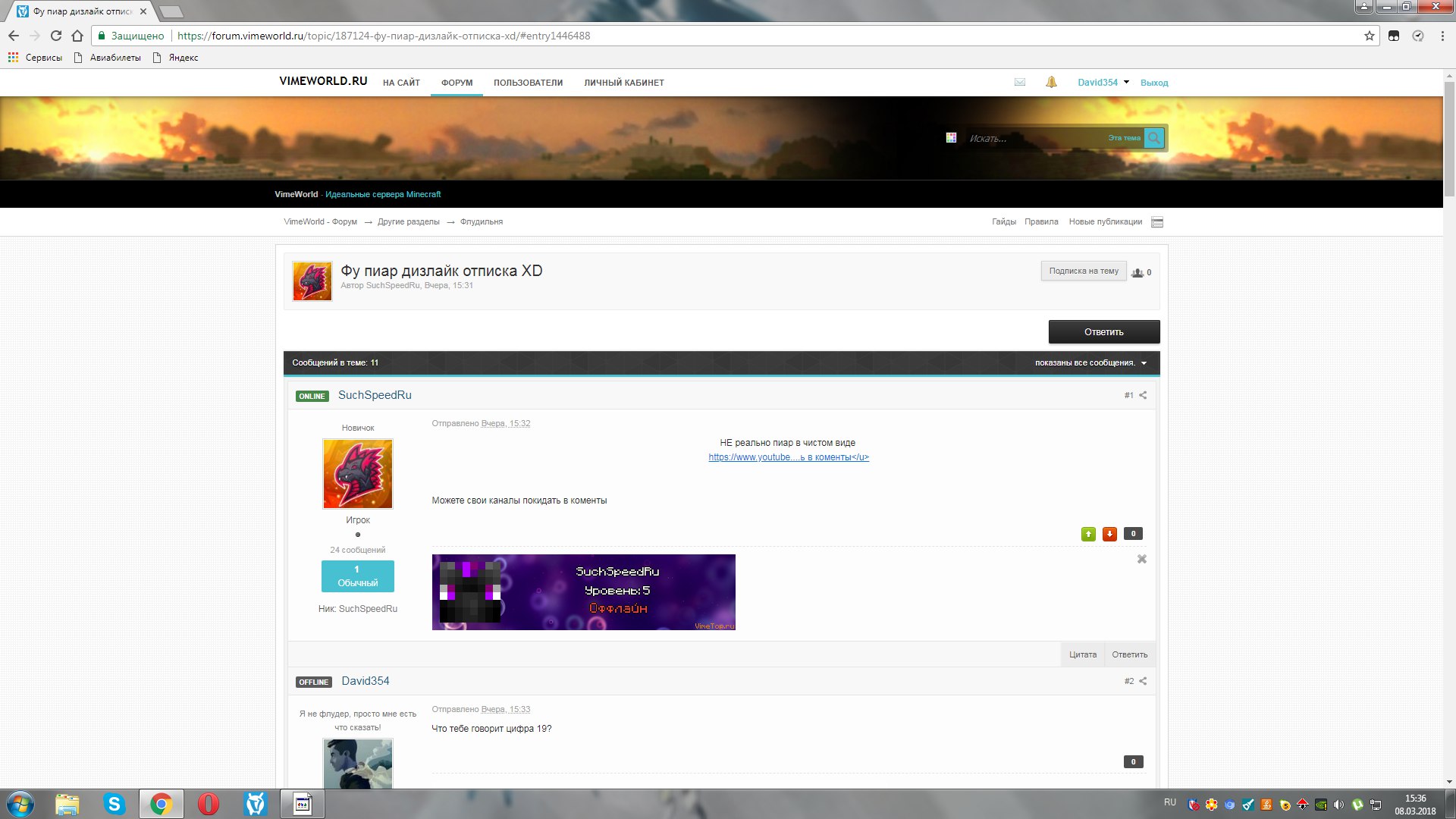This screenshot has height=819, width=1456.
Task: Click the VimeWorld - Форум breadcrumb
Action: coord(320,222)
